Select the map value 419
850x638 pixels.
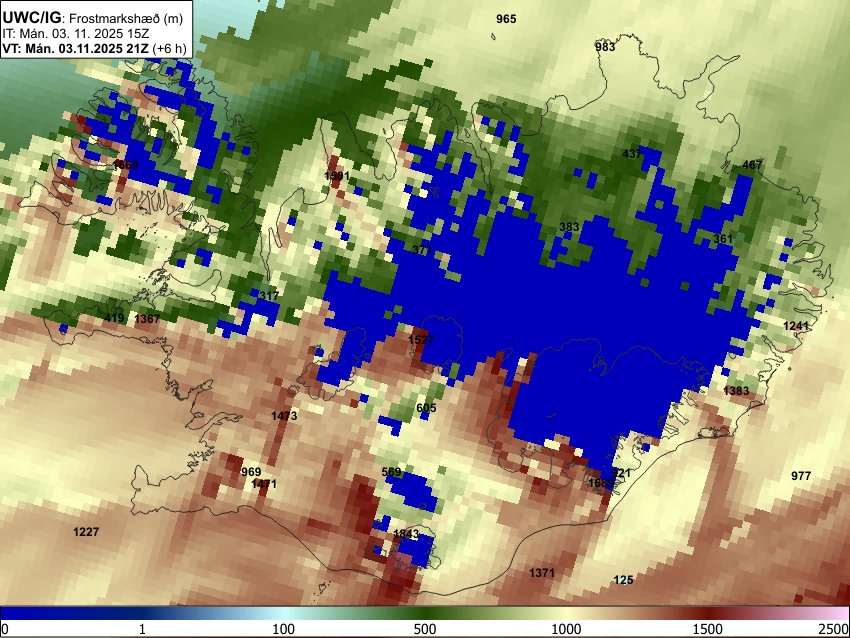coord(114,318)
